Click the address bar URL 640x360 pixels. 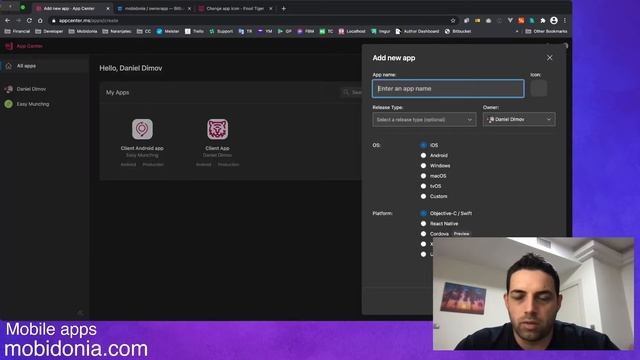coord(89,20)
